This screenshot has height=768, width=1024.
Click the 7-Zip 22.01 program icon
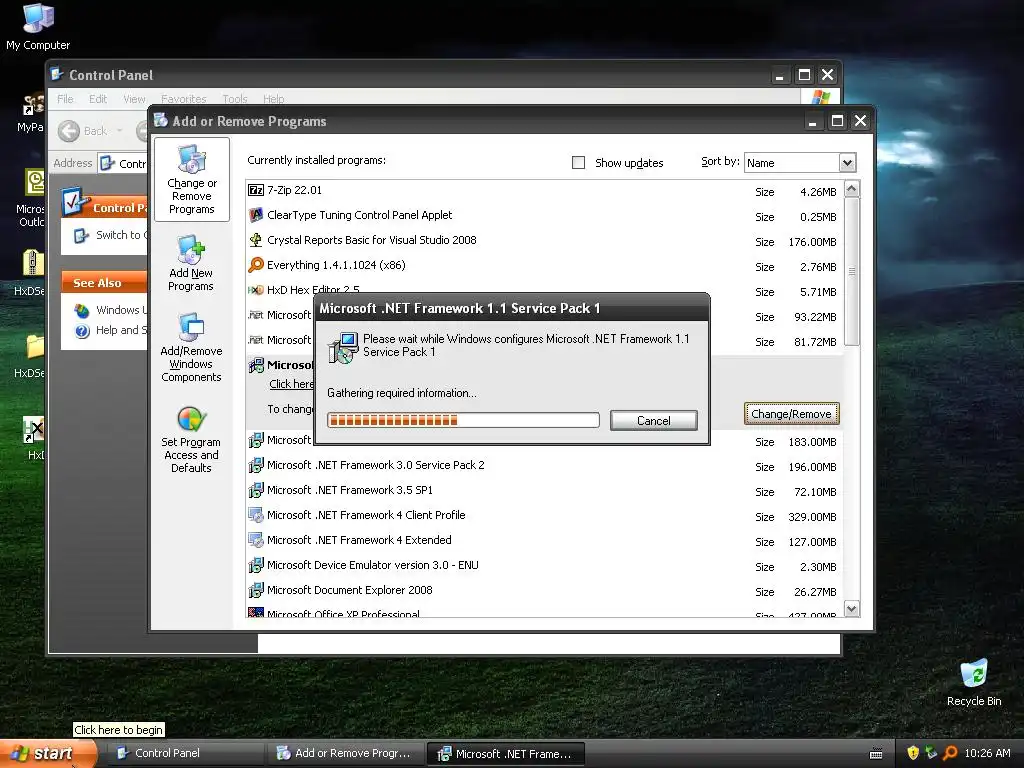click(256, 190)
